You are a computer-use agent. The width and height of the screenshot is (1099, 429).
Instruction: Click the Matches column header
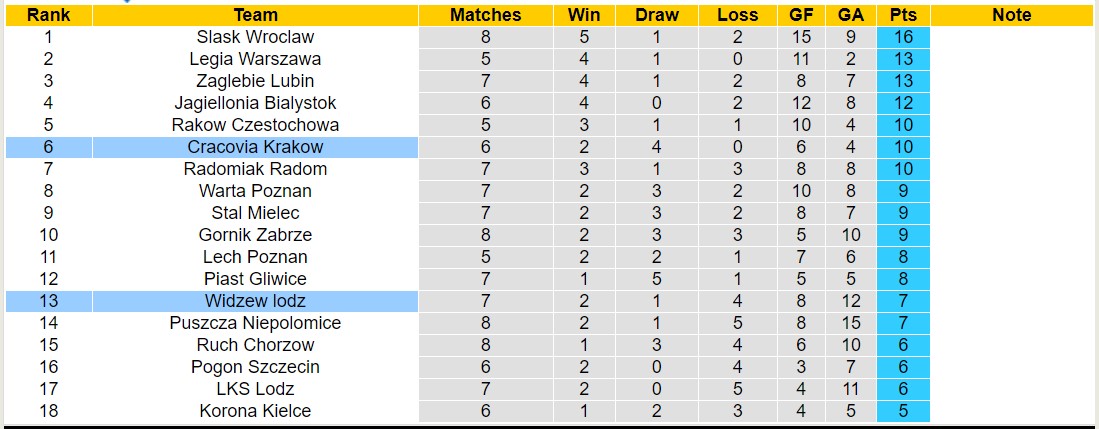[x=485, y=15]
